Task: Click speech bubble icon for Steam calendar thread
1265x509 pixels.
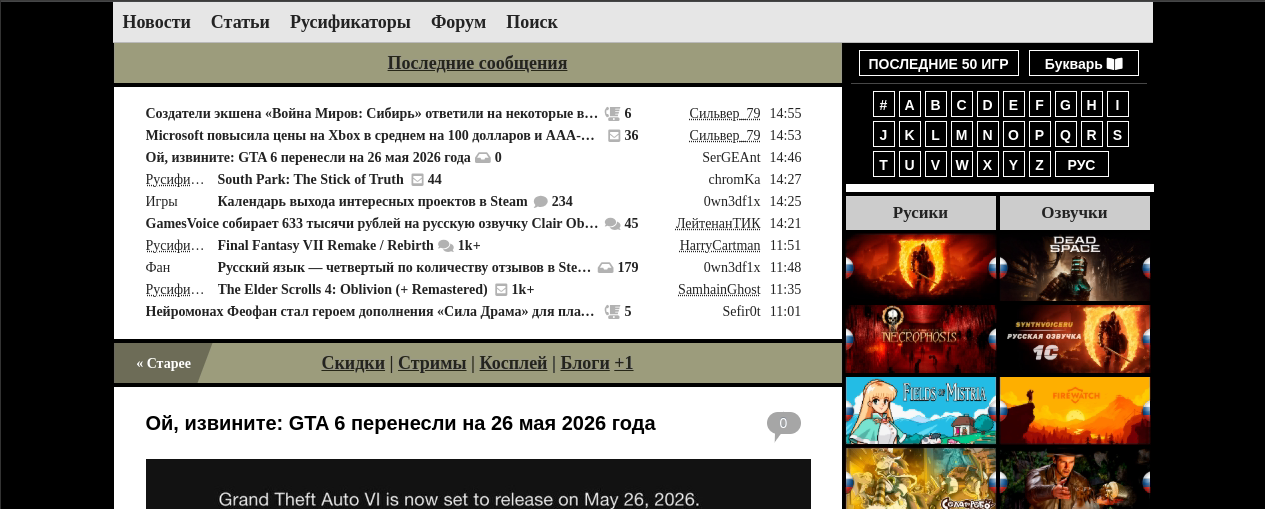Action: (x=541, y=202)
